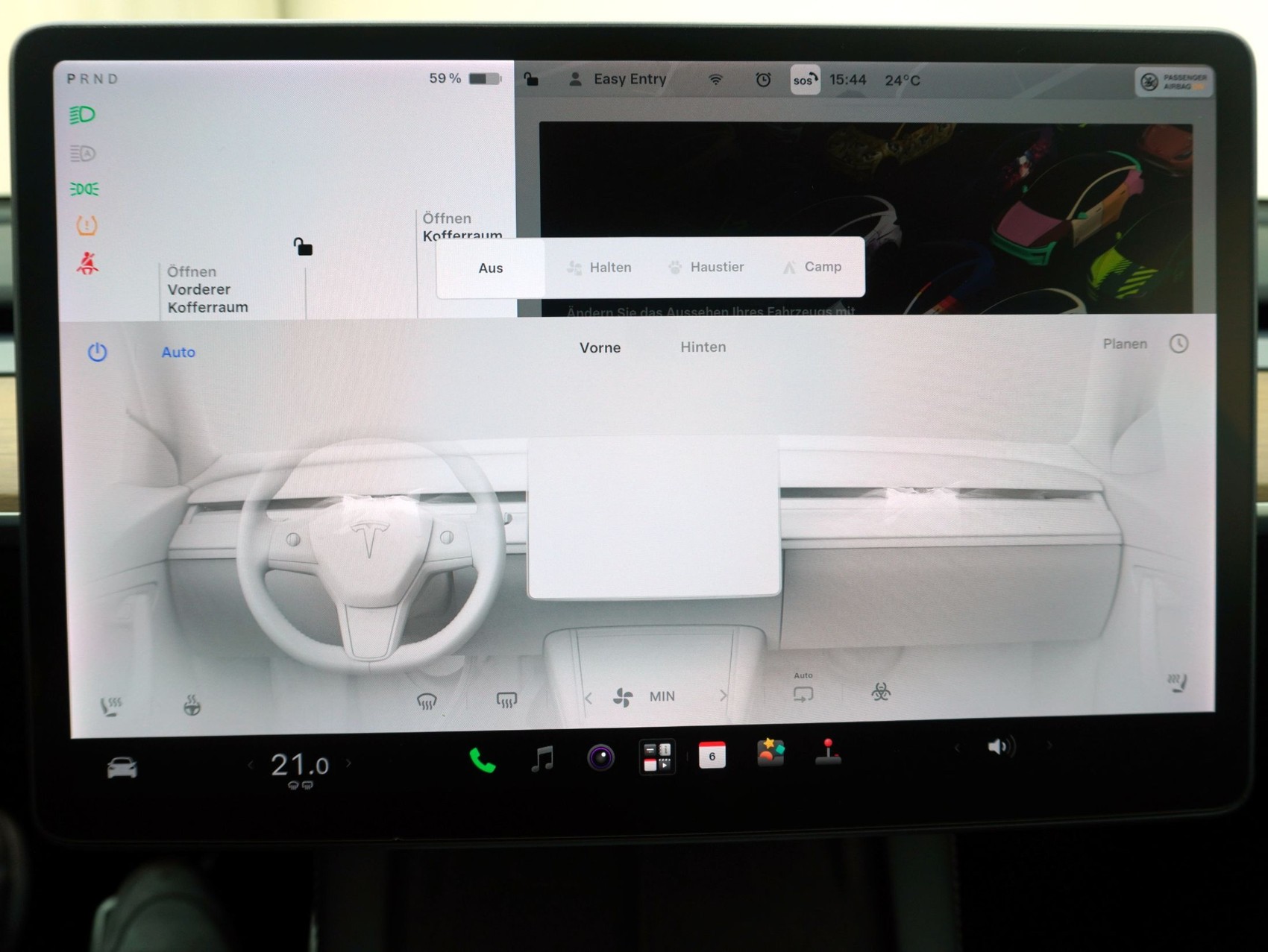This screenshot has width=1268, height=952.
Task: Toggle the driver seat heater
Action: point(111,705)
